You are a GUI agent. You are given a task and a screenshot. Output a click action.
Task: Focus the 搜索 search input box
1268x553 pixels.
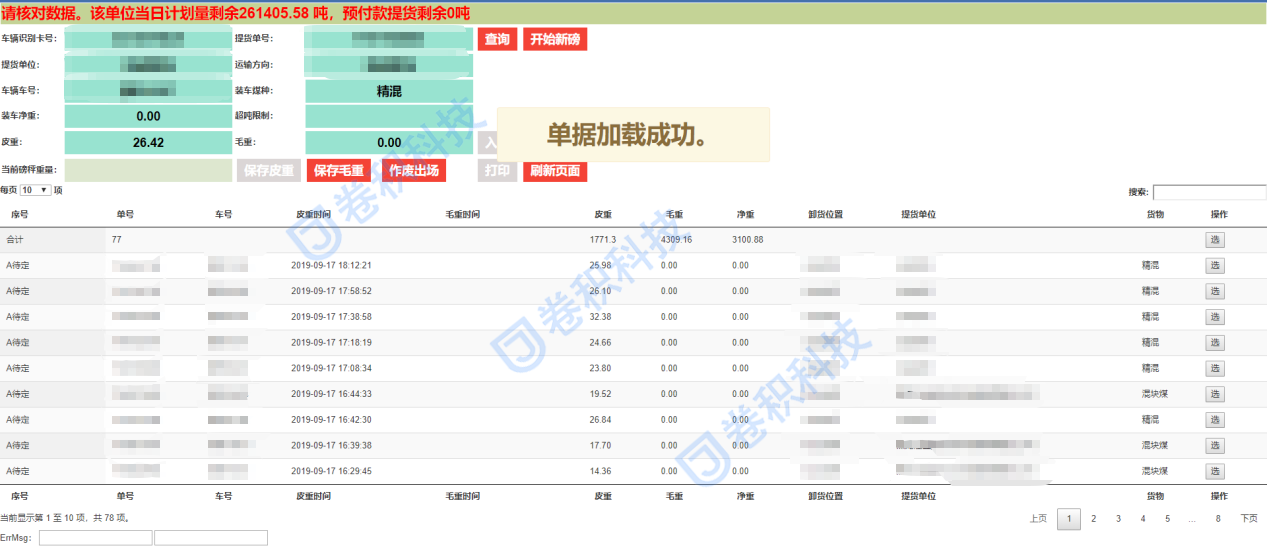[x=1209, y=192]
